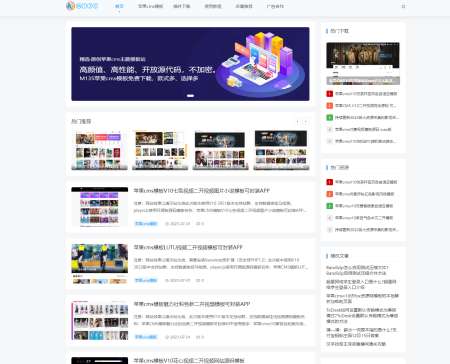The height and width of the screenshot is (364, 450).
Task: Click the banner slider pagination dot
Action: 190,96
